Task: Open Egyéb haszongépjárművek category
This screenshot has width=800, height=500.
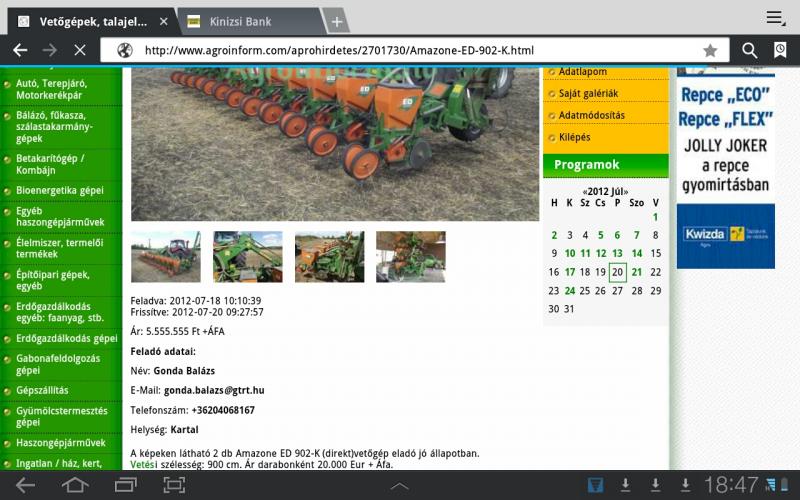Action: [x=61, y=216]
